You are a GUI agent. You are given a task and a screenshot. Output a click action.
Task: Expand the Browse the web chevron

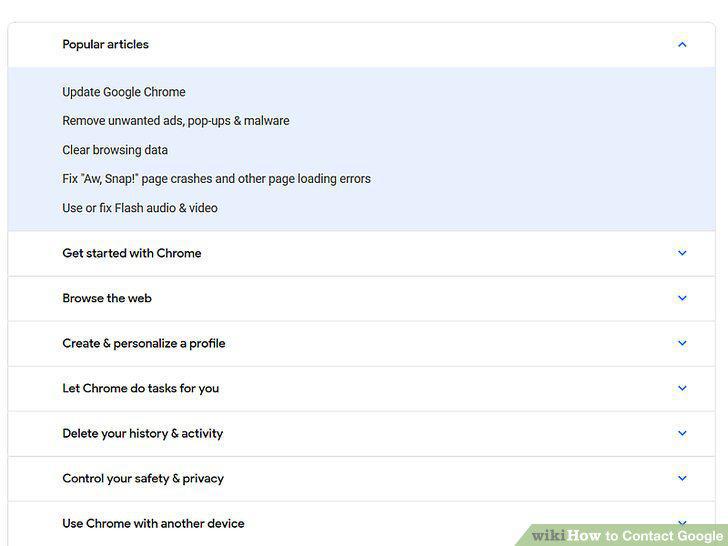pyautogui.click(x=682, y=298)
